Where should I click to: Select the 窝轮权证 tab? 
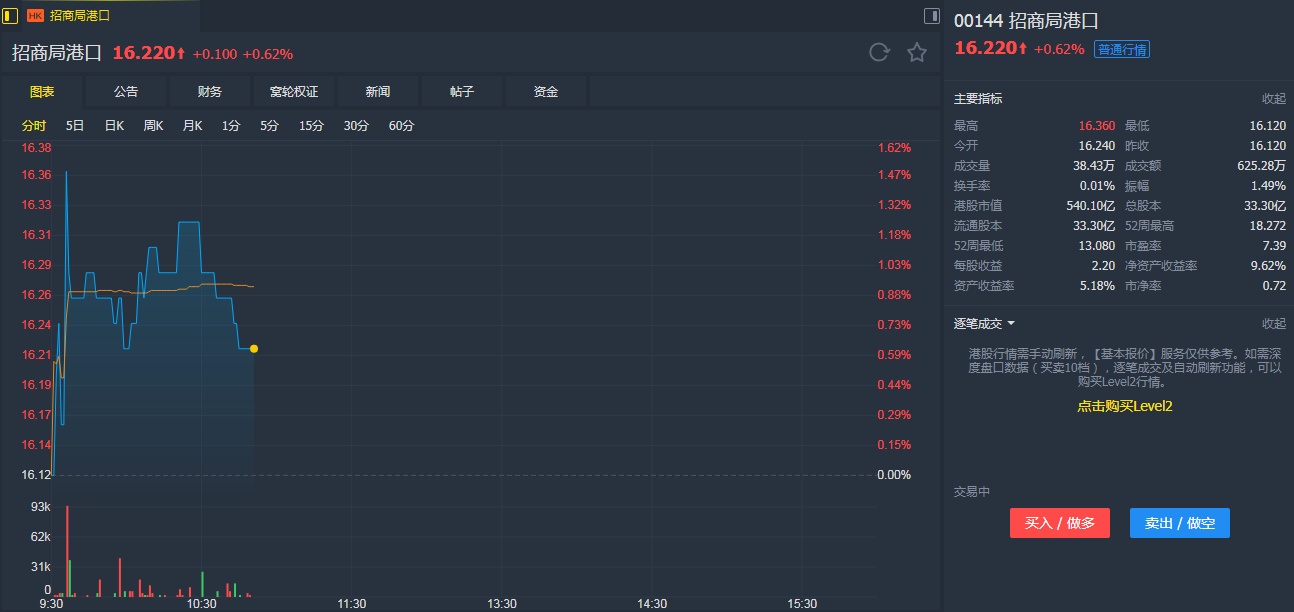click(x=294, y=92)
